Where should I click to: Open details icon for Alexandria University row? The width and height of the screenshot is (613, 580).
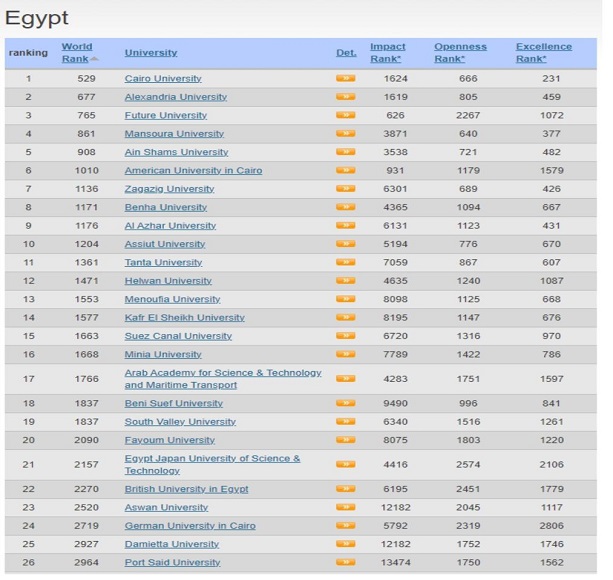345,97
